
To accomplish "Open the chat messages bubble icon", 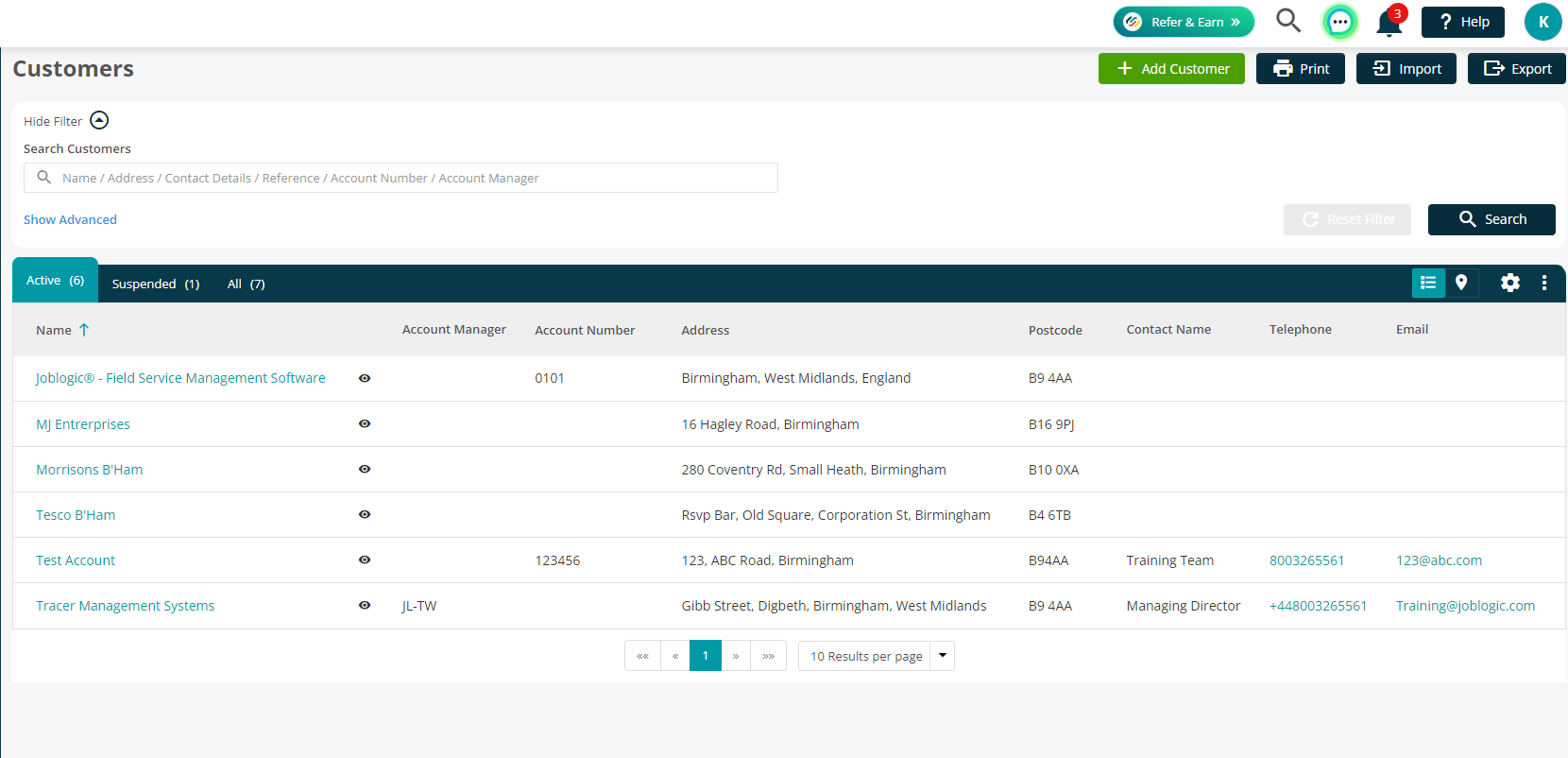I will click(x=1339, y=22).
